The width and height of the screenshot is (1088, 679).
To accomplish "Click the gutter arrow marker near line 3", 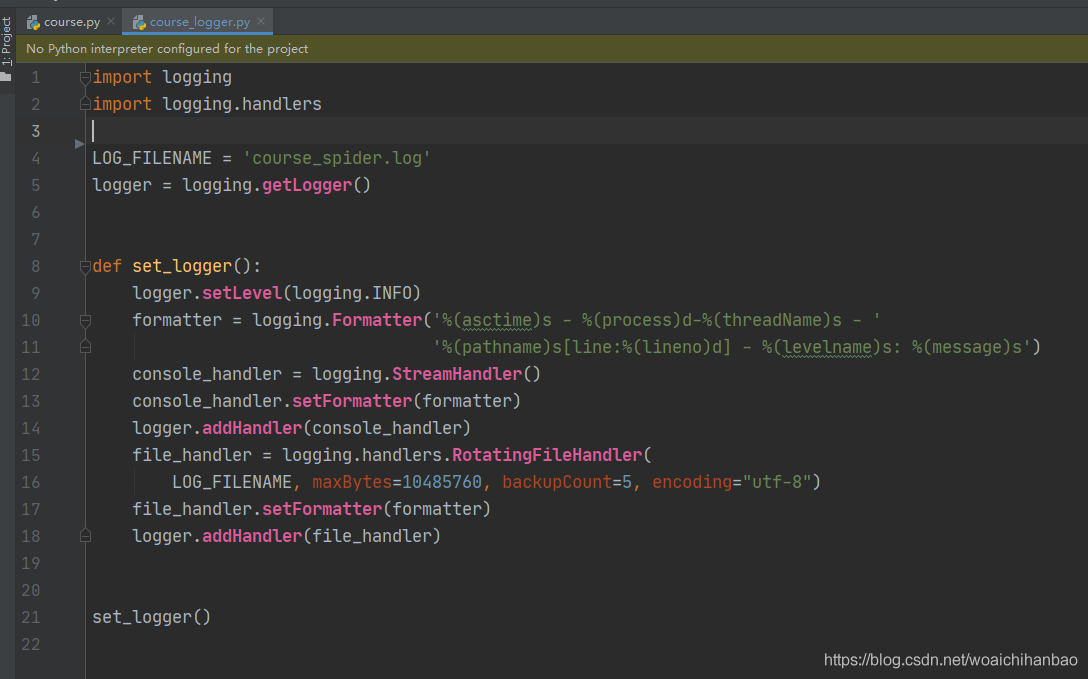I will click(79, 144).
